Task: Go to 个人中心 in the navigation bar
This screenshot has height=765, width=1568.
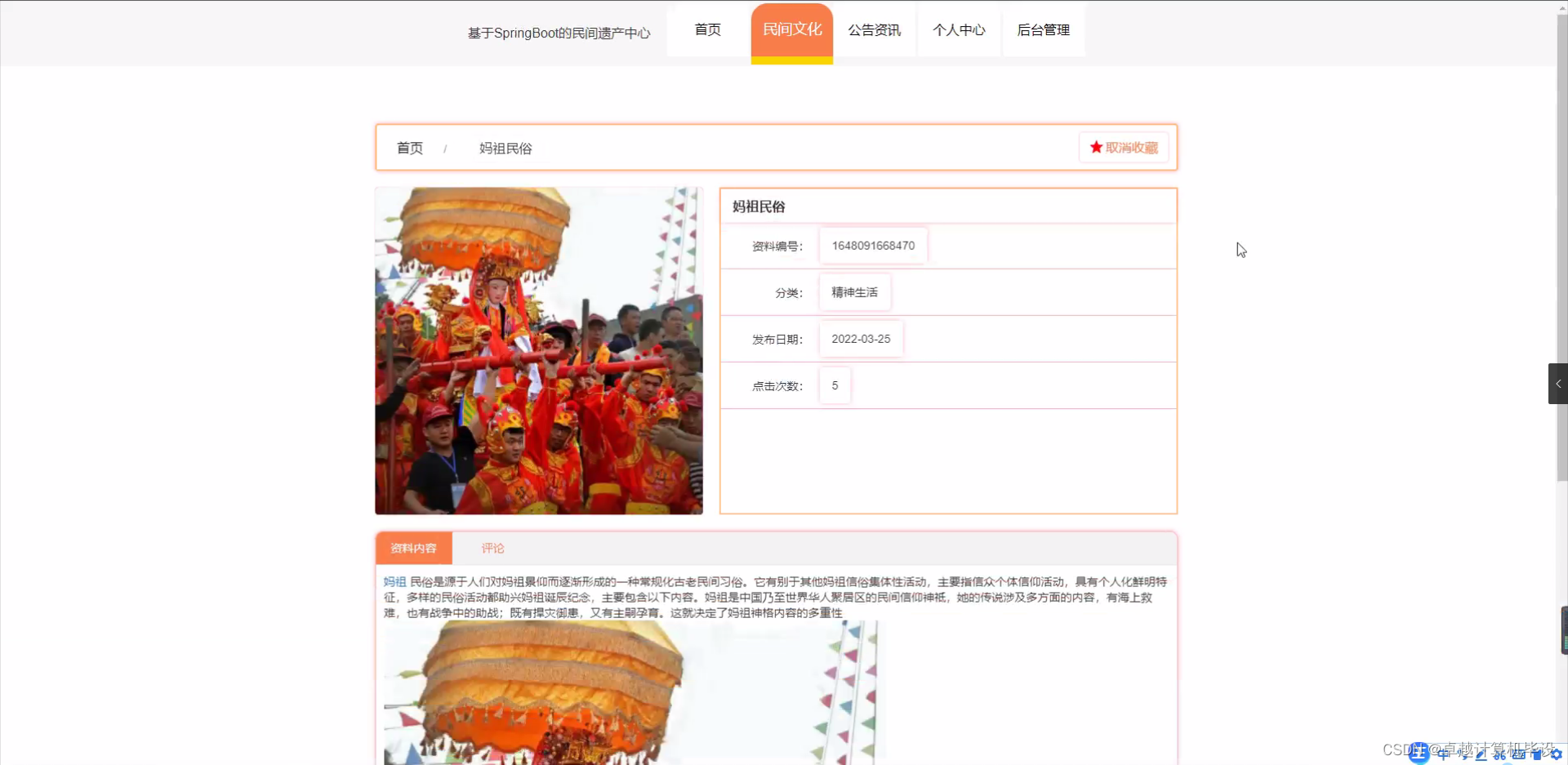Action: coord(960,30)
